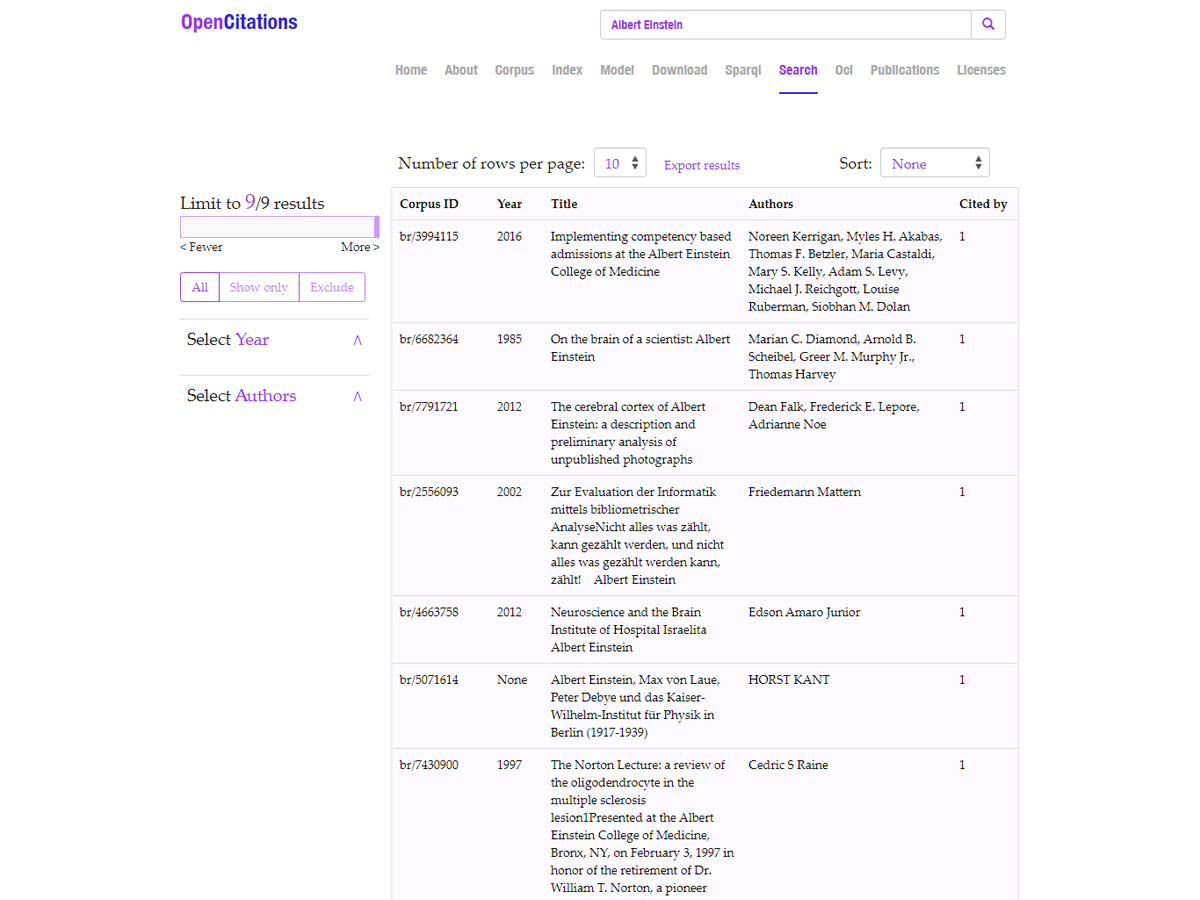The height and width of the screenshot is (900, 1200).
Task: Open corpus record br/3994115
Action: coord(429,237)
